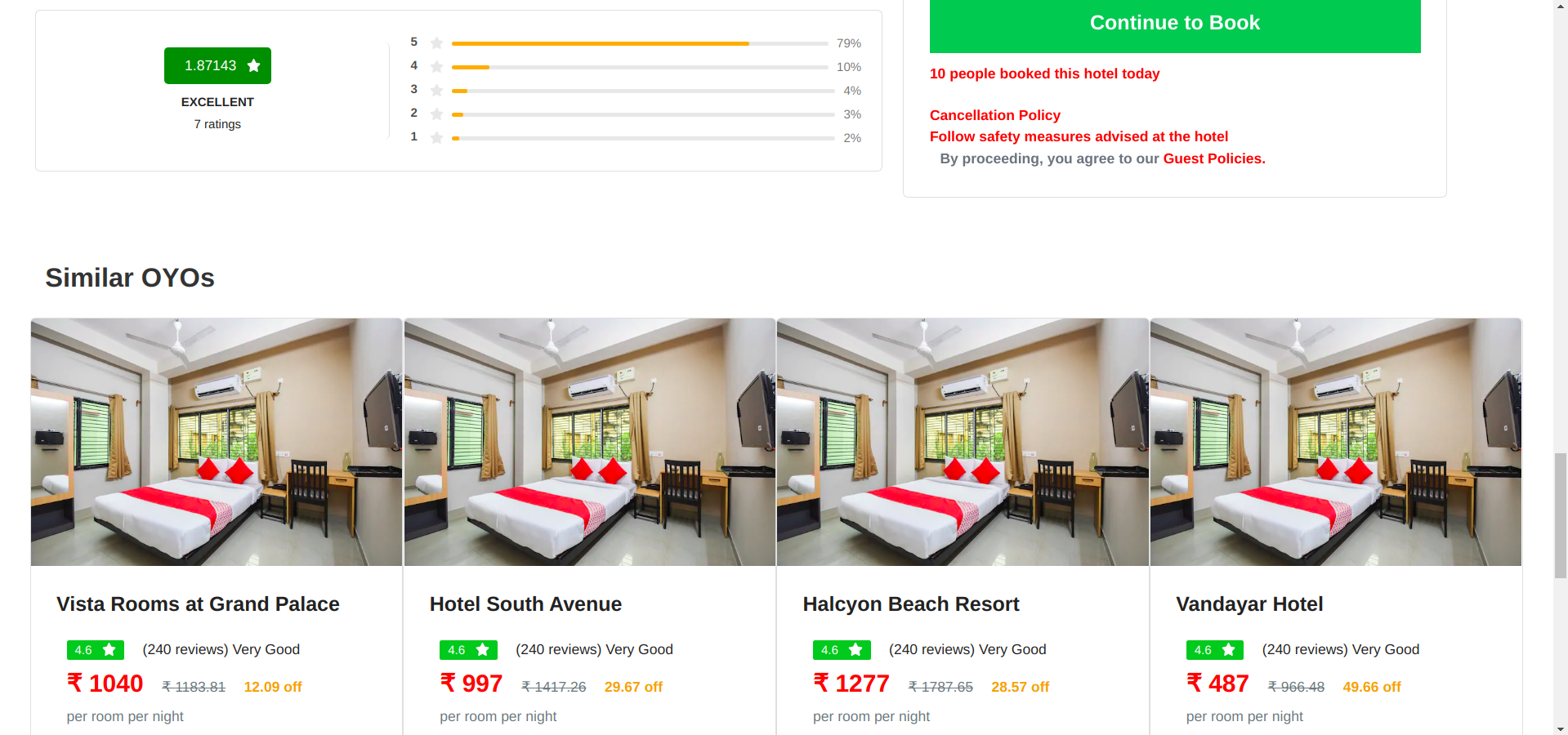
Task: Click the star icon beside the 4-star rating row
Action: 436,65
